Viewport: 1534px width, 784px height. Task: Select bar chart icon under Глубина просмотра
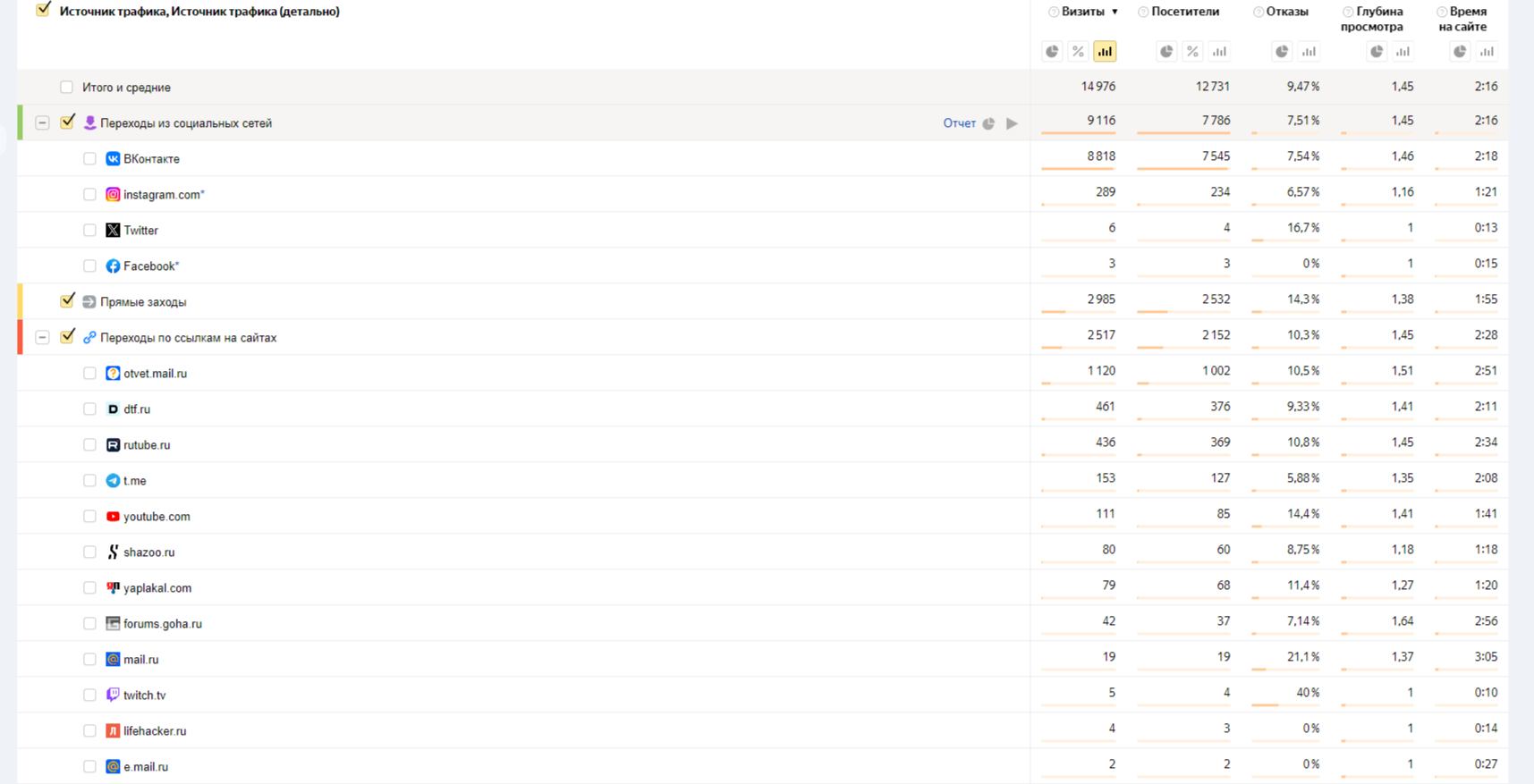pos(1403,52)
